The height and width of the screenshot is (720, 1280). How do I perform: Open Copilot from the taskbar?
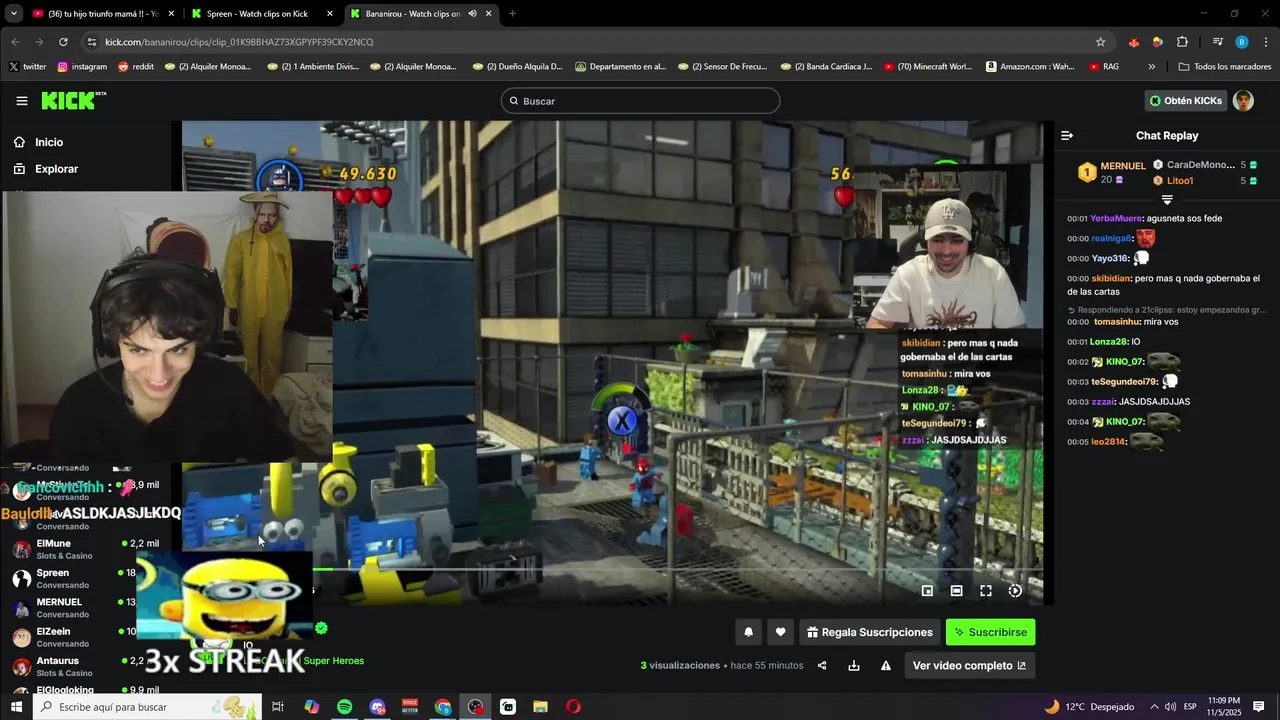pos(311,707)
